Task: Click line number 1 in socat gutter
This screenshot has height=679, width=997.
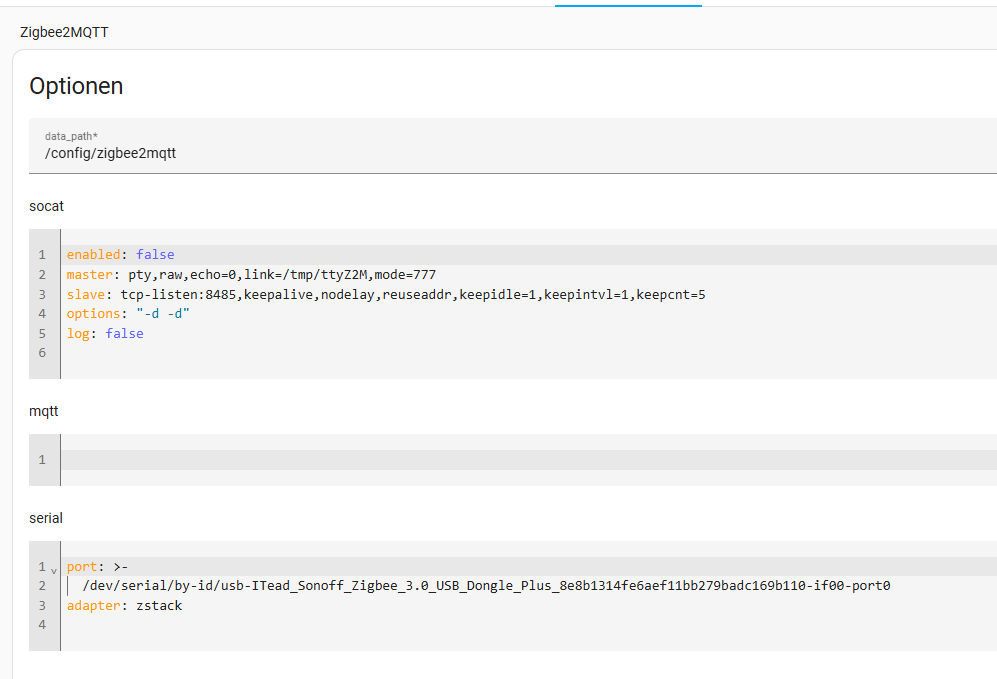Action: [42, 255]
